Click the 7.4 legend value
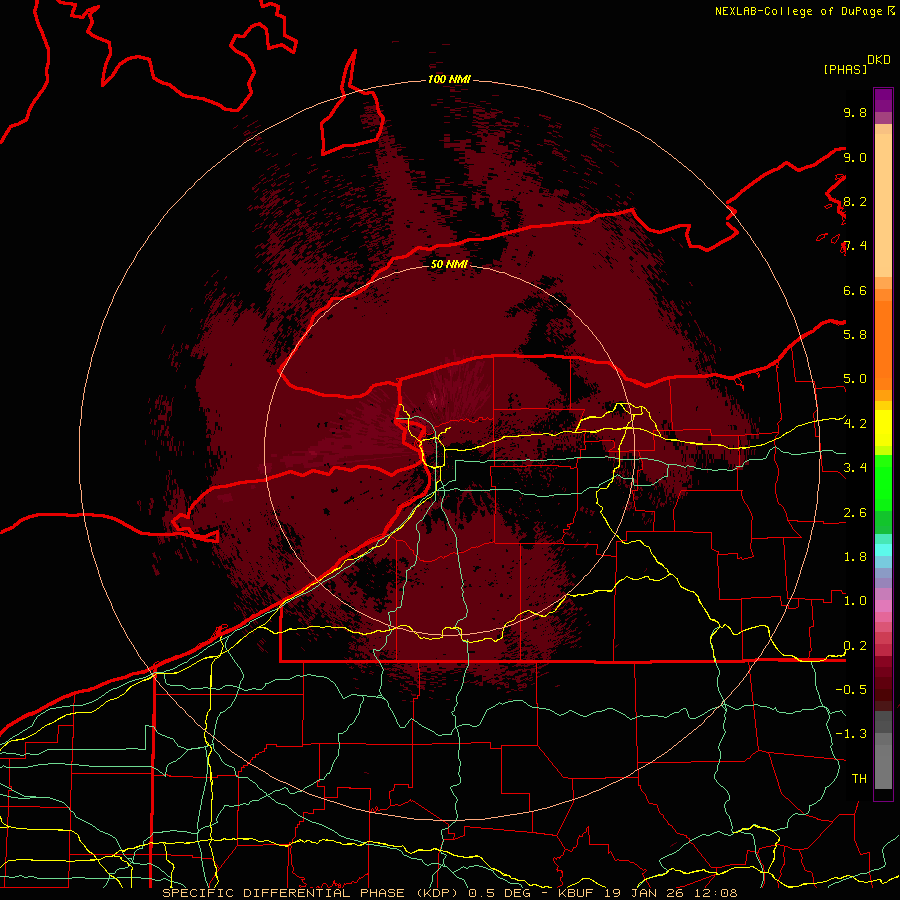 tap(855, 246)
